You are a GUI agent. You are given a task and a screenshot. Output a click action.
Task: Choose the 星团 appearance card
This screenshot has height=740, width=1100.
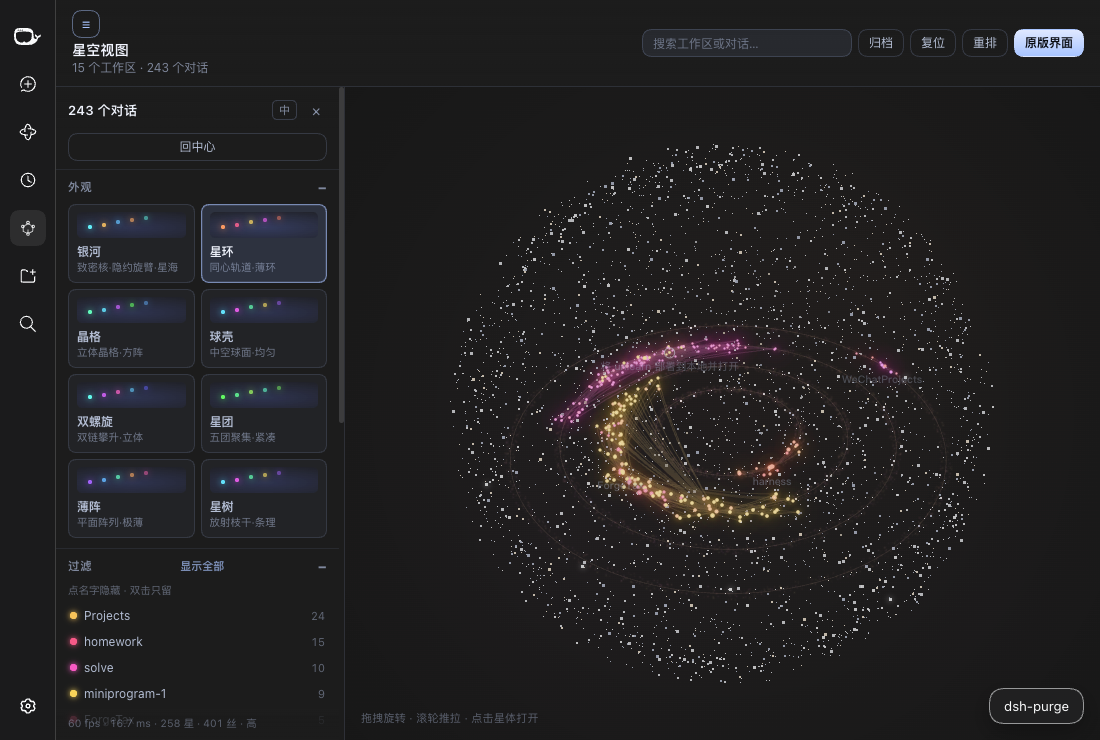tap(264, 413)
